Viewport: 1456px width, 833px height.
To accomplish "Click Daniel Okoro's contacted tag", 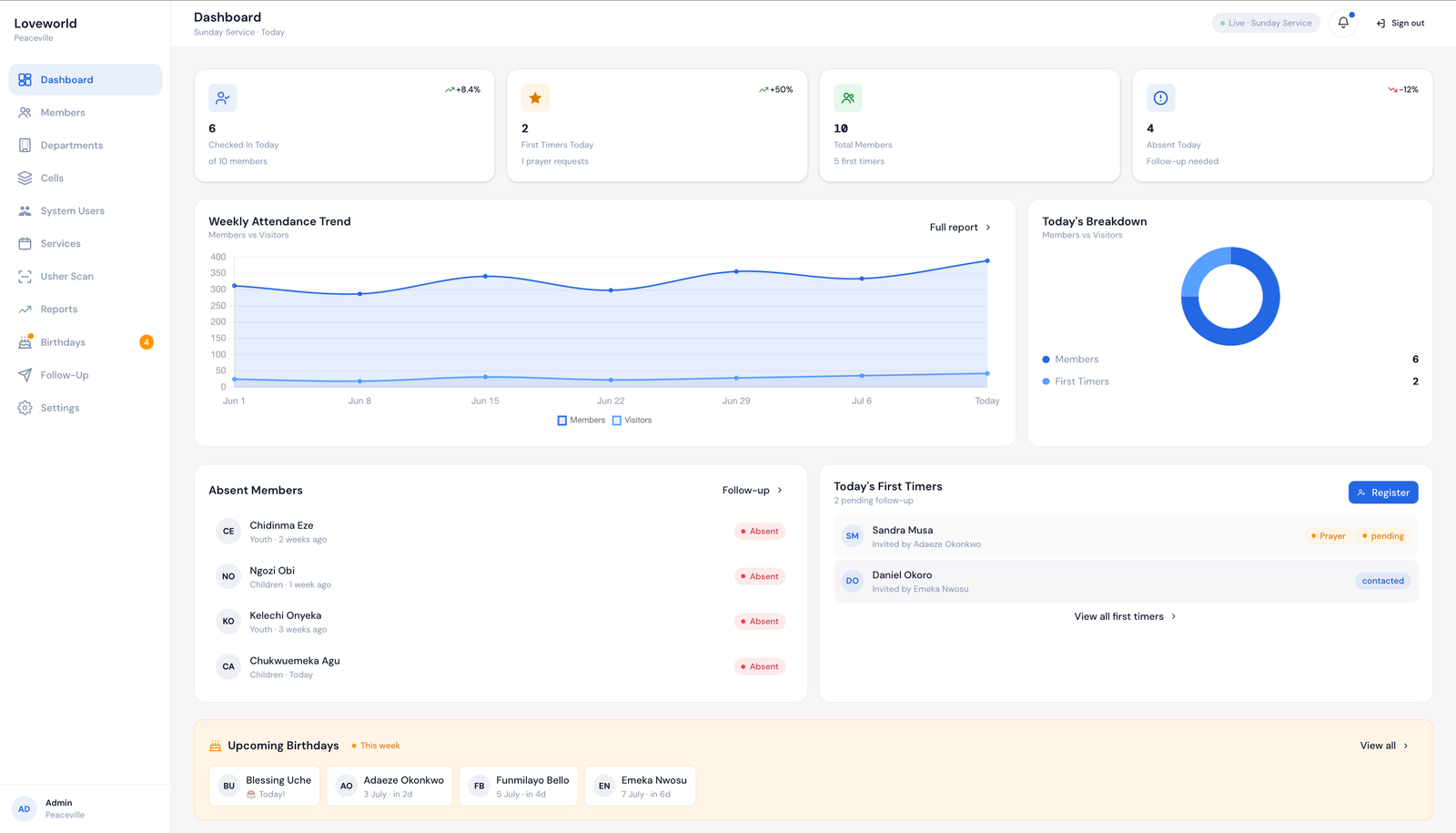I will (1382, 581).
